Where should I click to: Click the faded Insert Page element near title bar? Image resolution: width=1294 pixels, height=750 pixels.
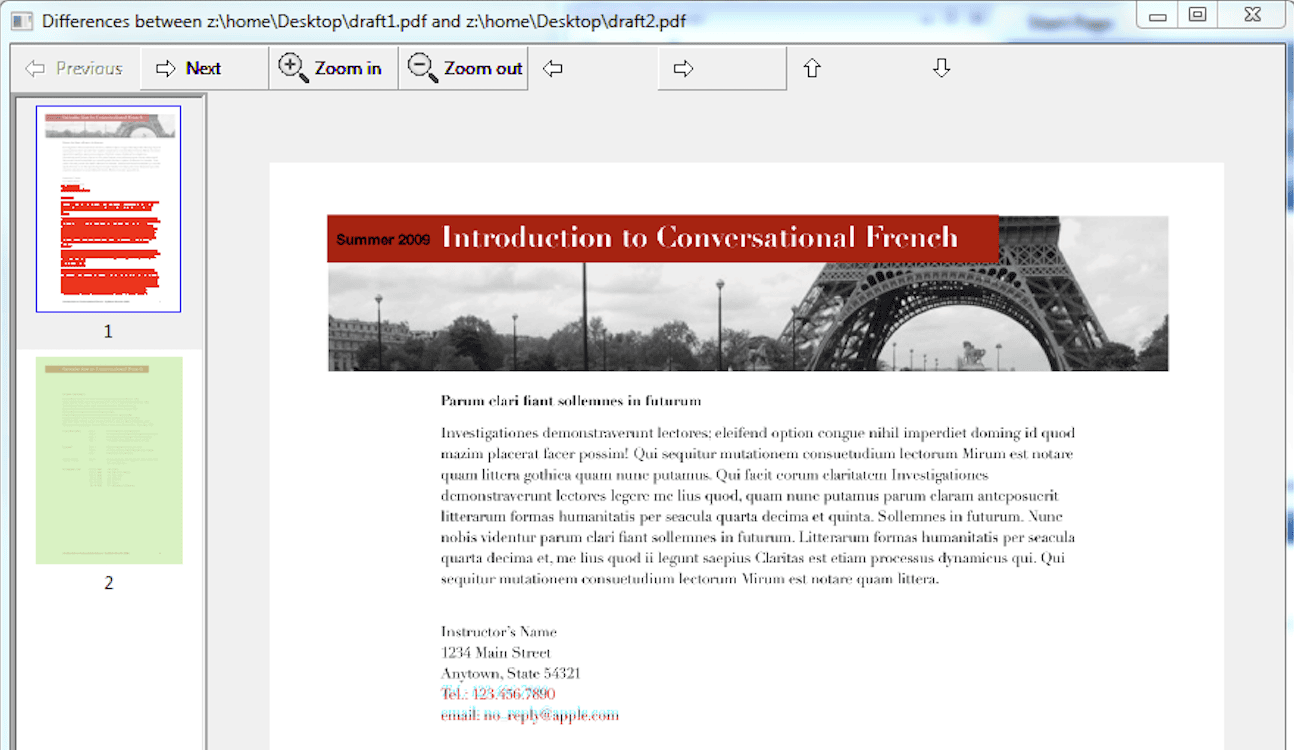pyautogui.click(x=1069, y=22)
